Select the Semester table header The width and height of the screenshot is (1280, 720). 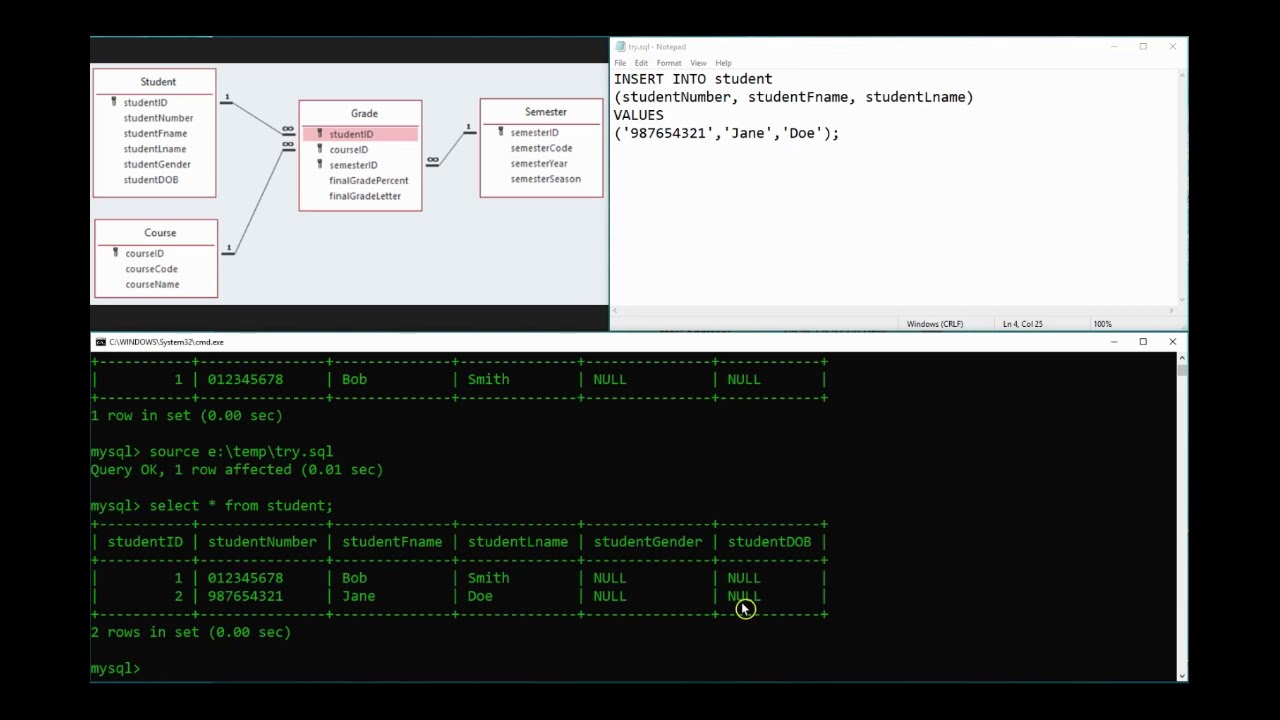[546, 112]
